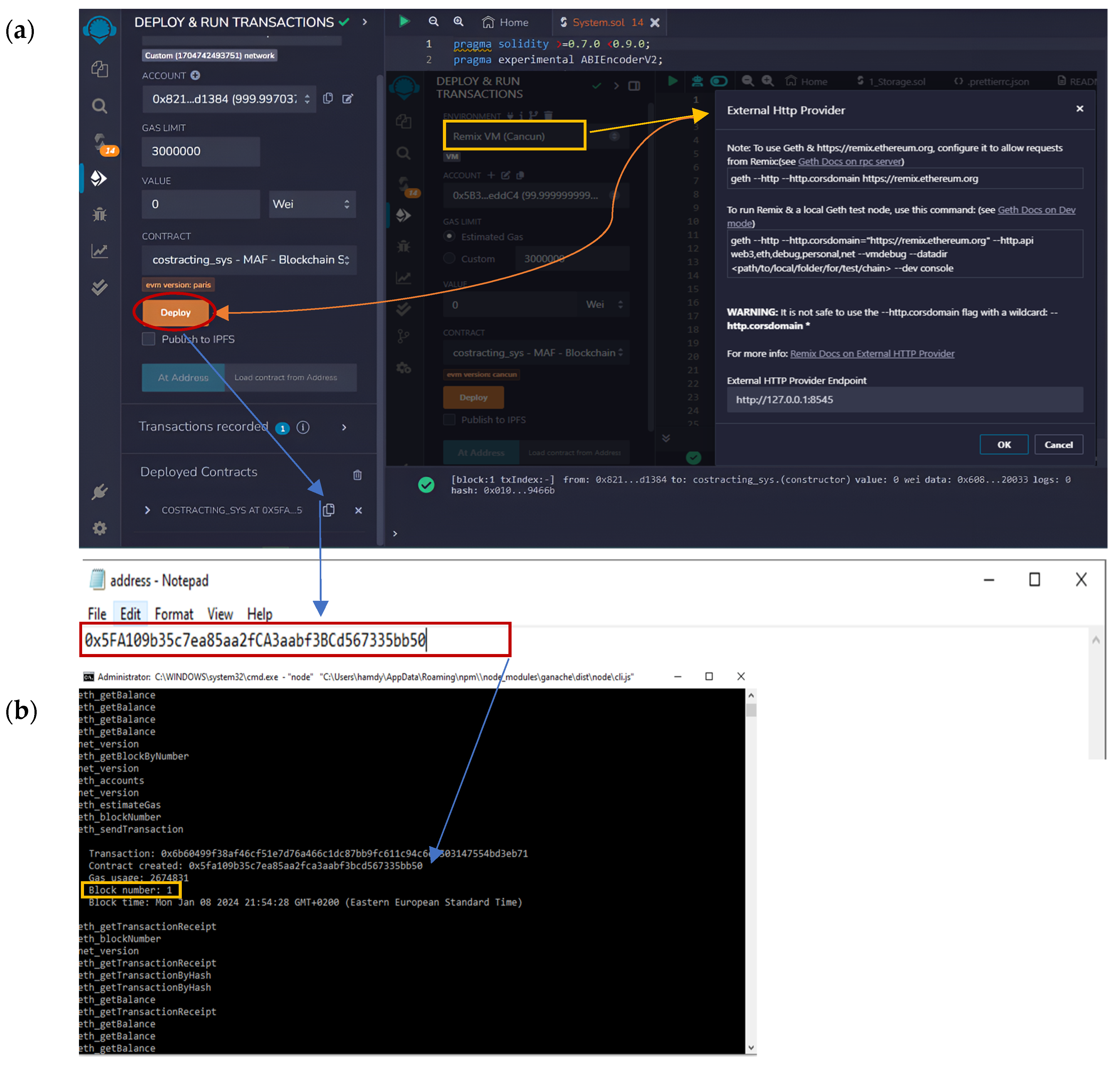Image resolution: width=1120 pixels, height=1068 pixels.
Task: Expand the COSTRACTING_SYS deployed contract
Action: pyautogui.click(x=147, y=510)
